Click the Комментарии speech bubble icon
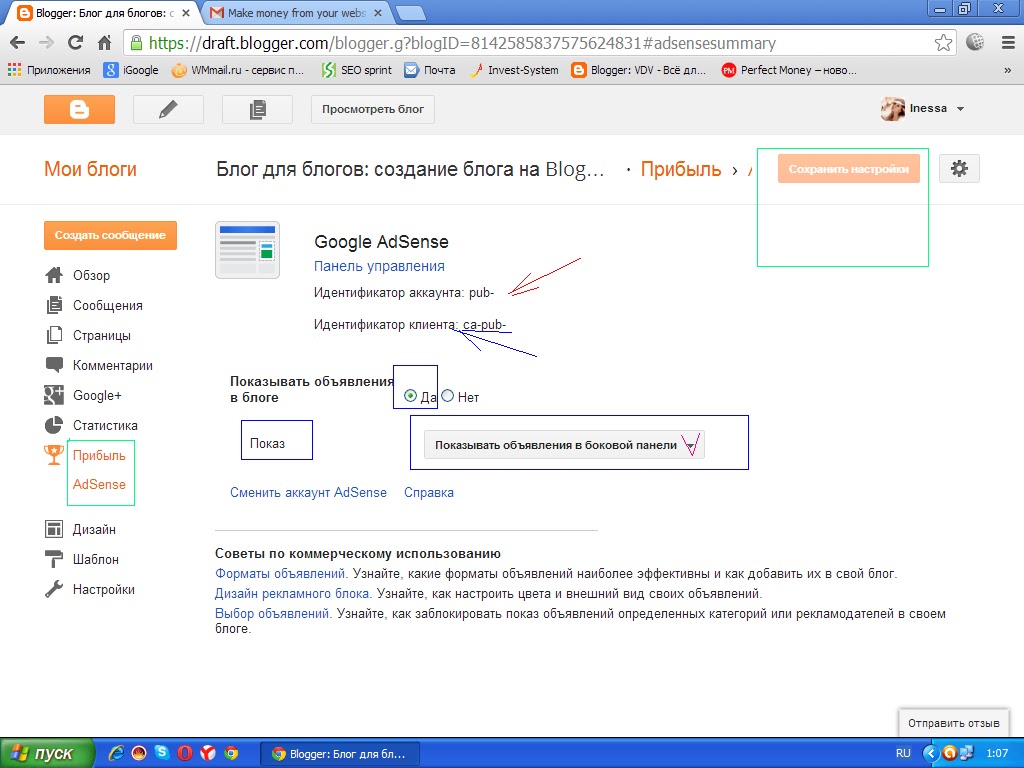1024x768 pixels. [54, 365]
